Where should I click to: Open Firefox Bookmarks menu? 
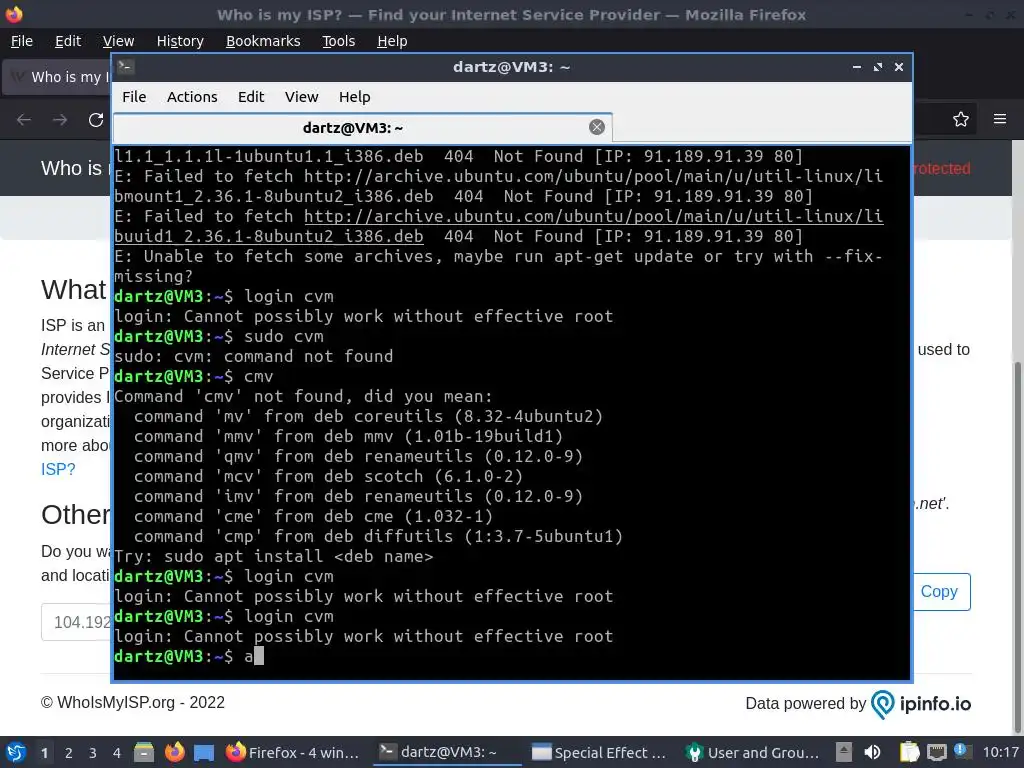pos(263,41)
